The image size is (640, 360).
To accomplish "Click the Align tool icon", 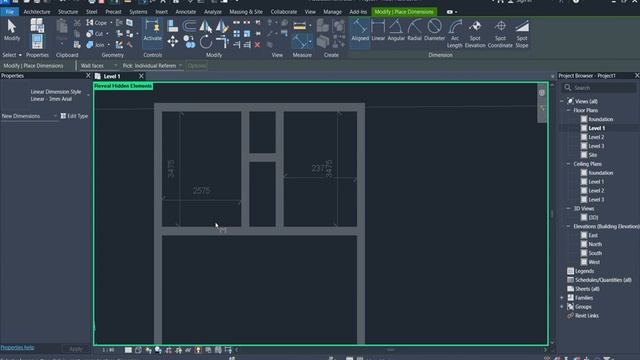I will [173, 26].
